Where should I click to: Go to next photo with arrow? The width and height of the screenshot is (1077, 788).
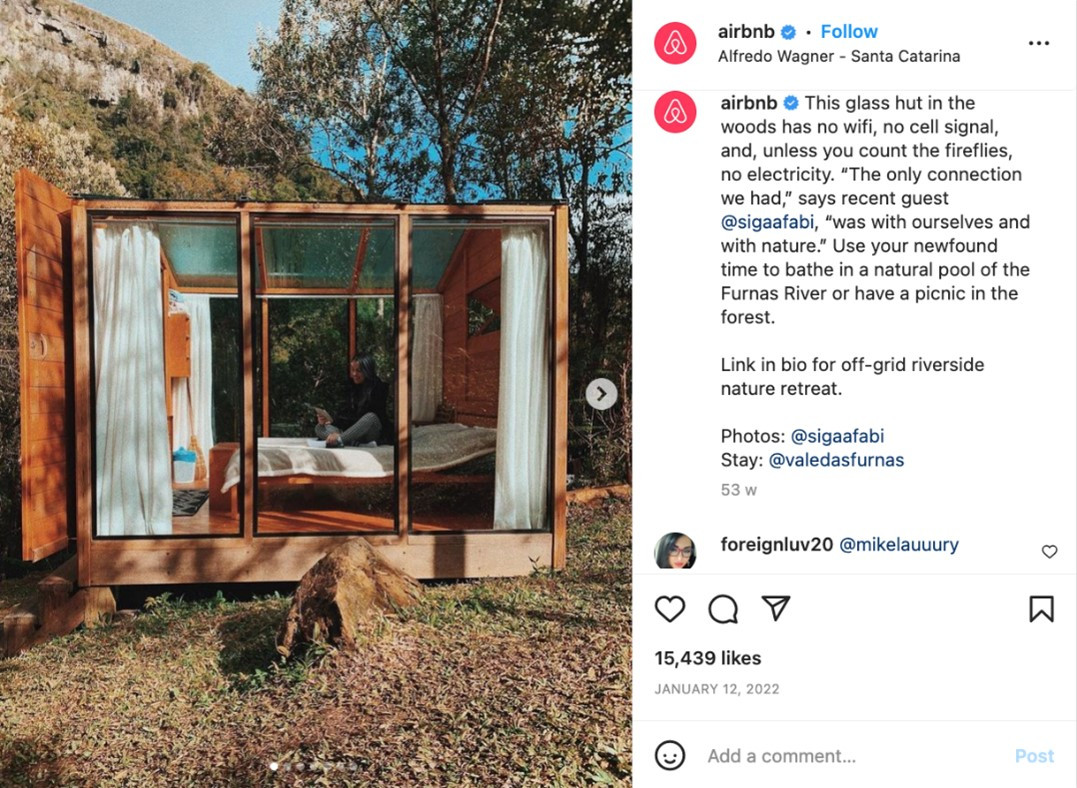point(601,394)
